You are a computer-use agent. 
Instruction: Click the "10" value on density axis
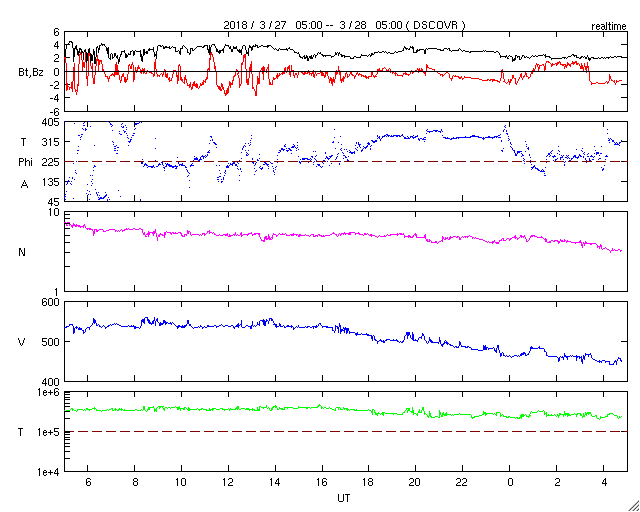pos(54,213)
